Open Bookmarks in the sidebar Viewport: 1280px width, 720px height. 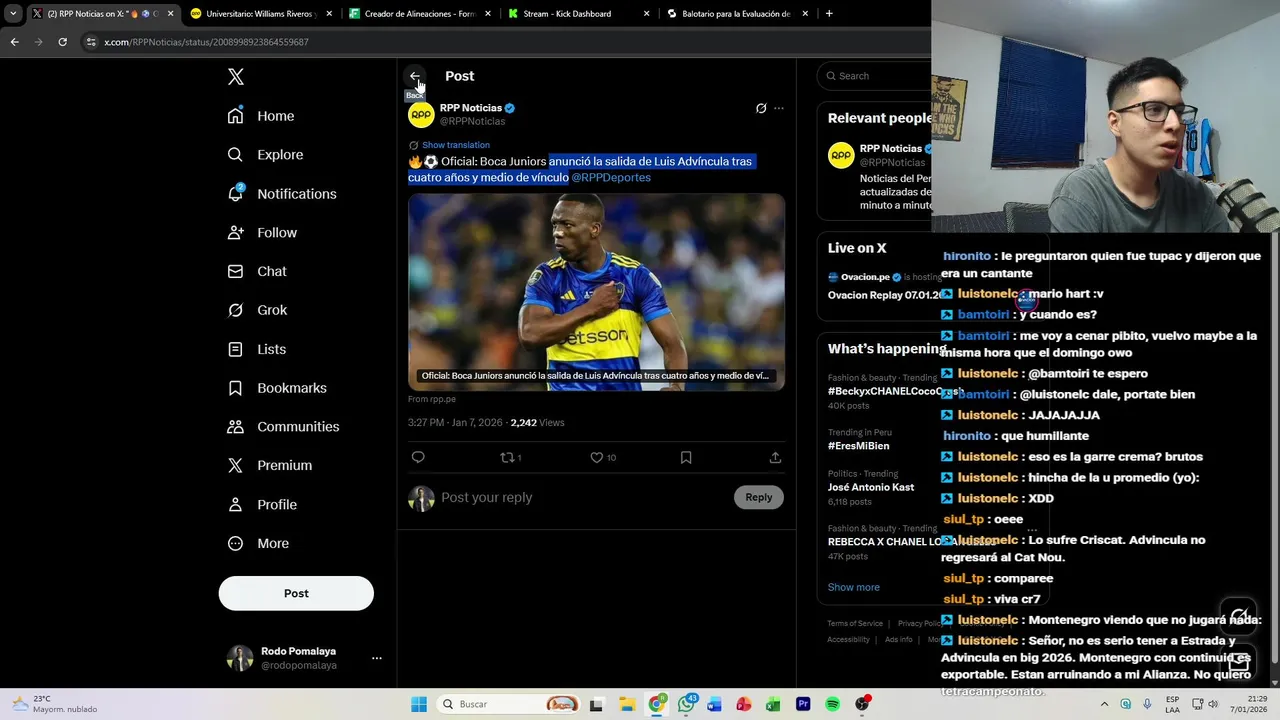(277, 388)
